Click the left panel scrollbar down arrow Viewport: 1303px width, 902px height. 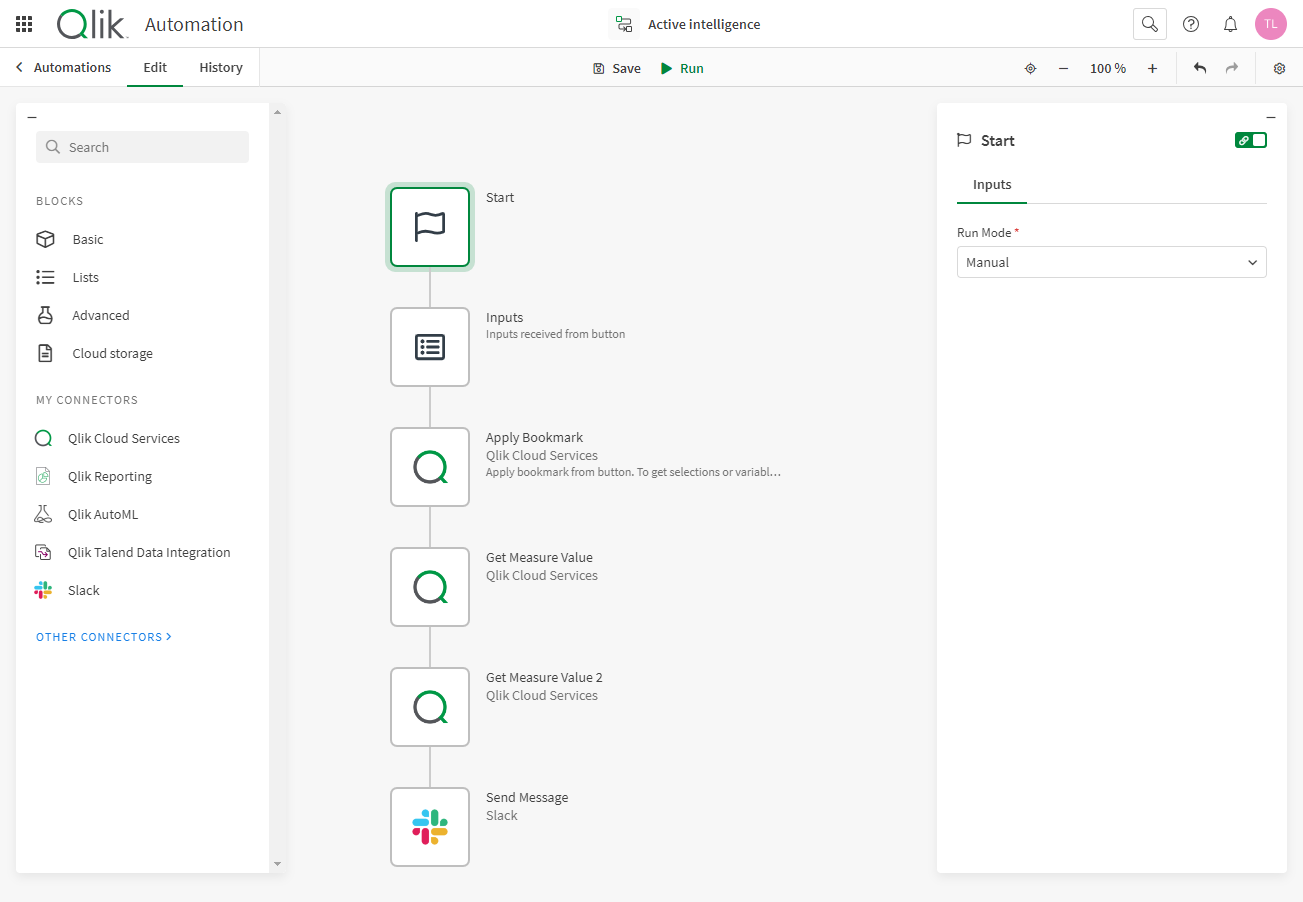click(x=278, y=864)
